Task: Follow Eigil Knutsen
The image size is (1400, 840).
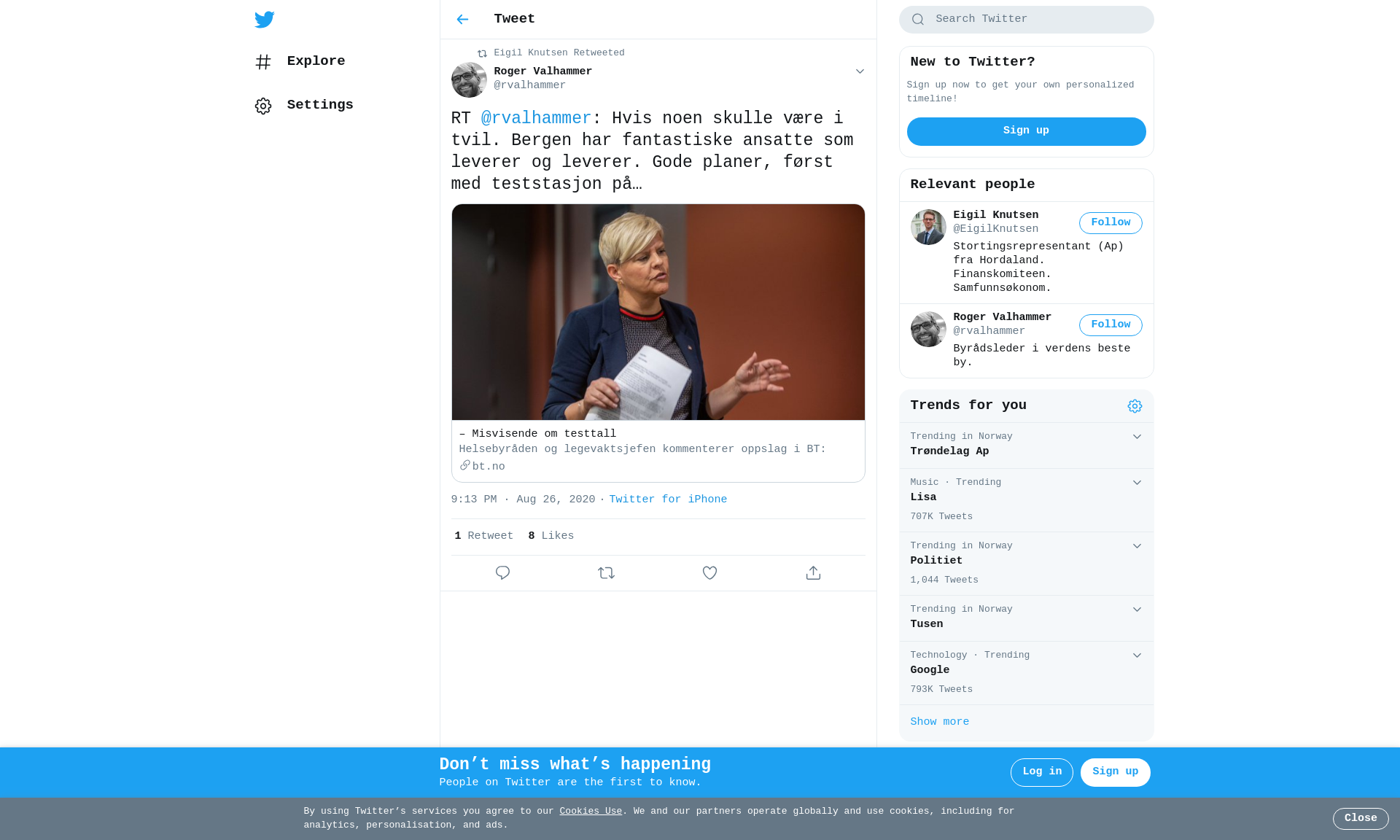Action: click(x=1111, y=223)
